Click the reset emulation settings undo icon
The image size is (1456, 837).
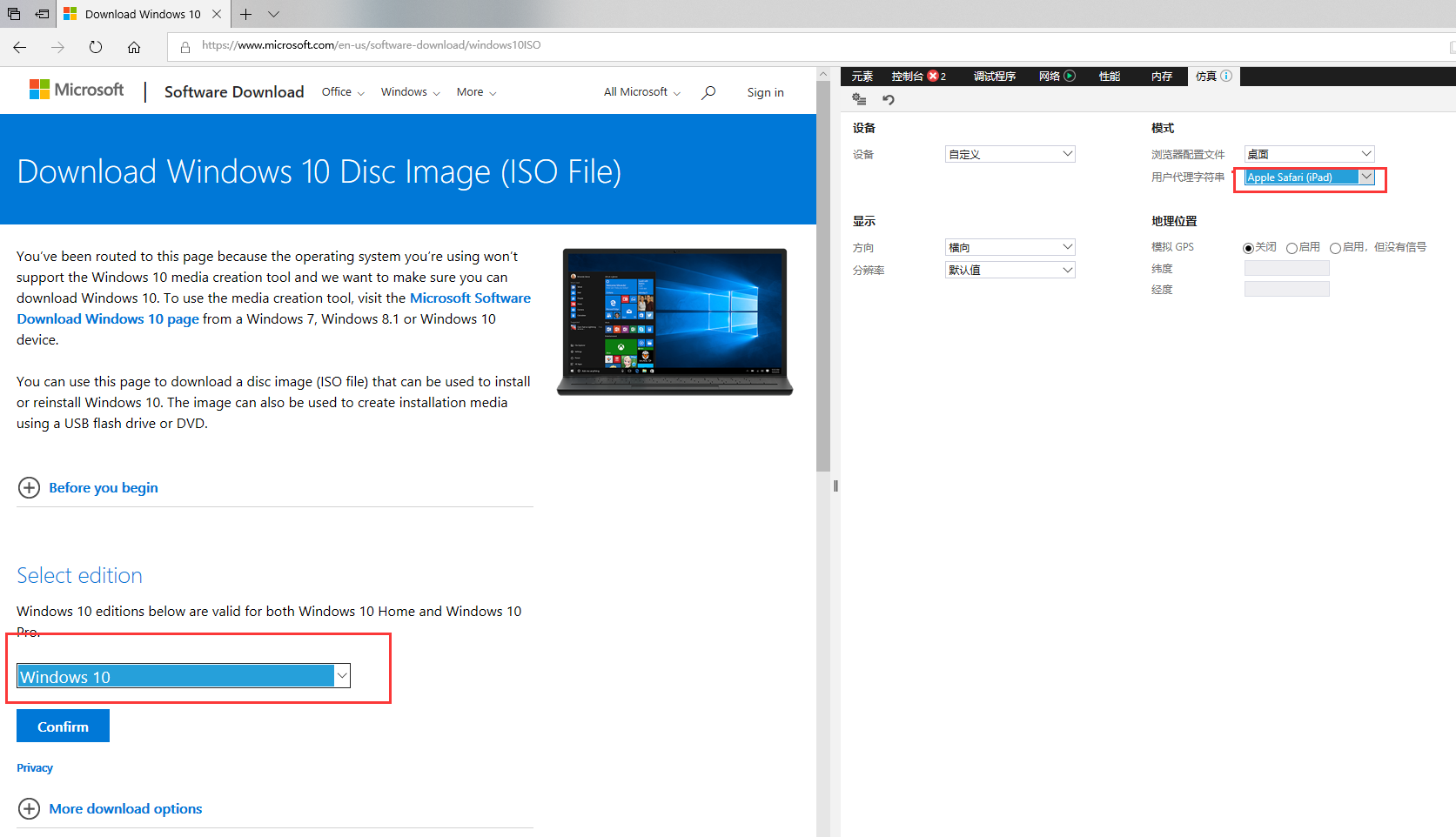(x=889, y=100)
